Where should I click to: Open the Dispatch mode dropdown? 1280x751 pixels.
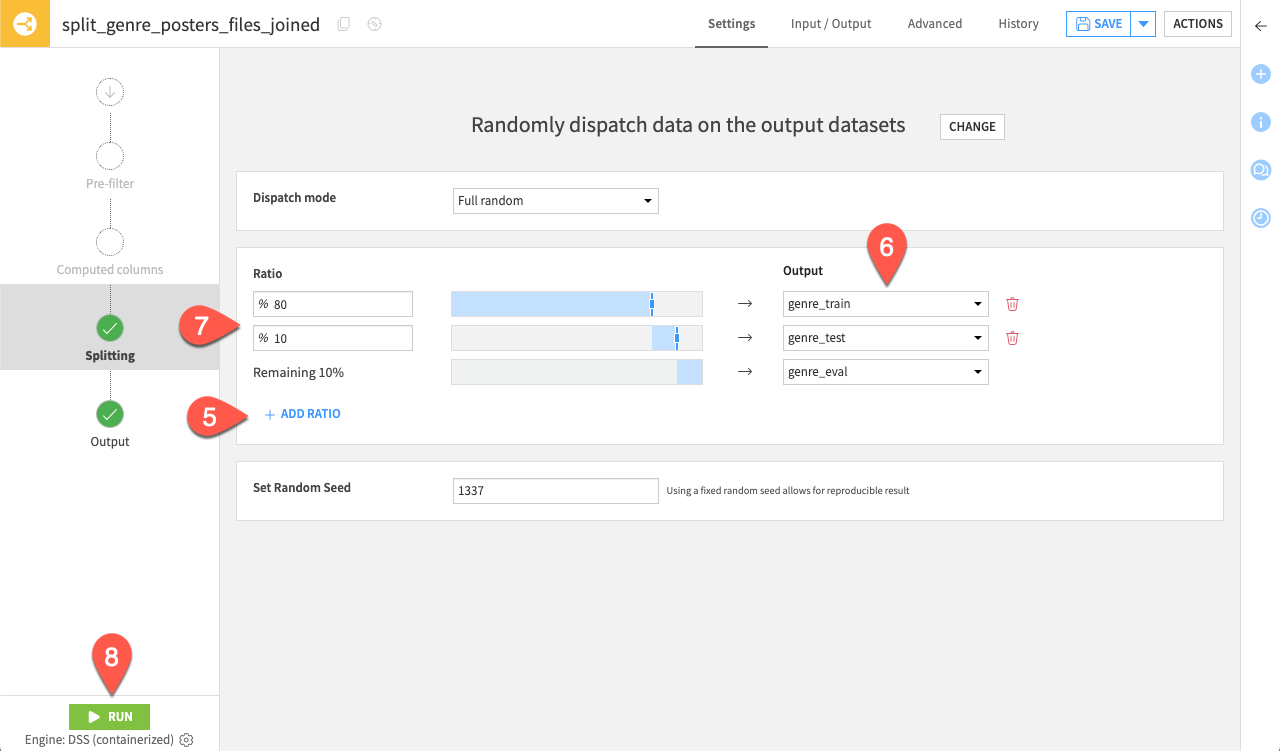pyautogui.click(x=555, y=200)
